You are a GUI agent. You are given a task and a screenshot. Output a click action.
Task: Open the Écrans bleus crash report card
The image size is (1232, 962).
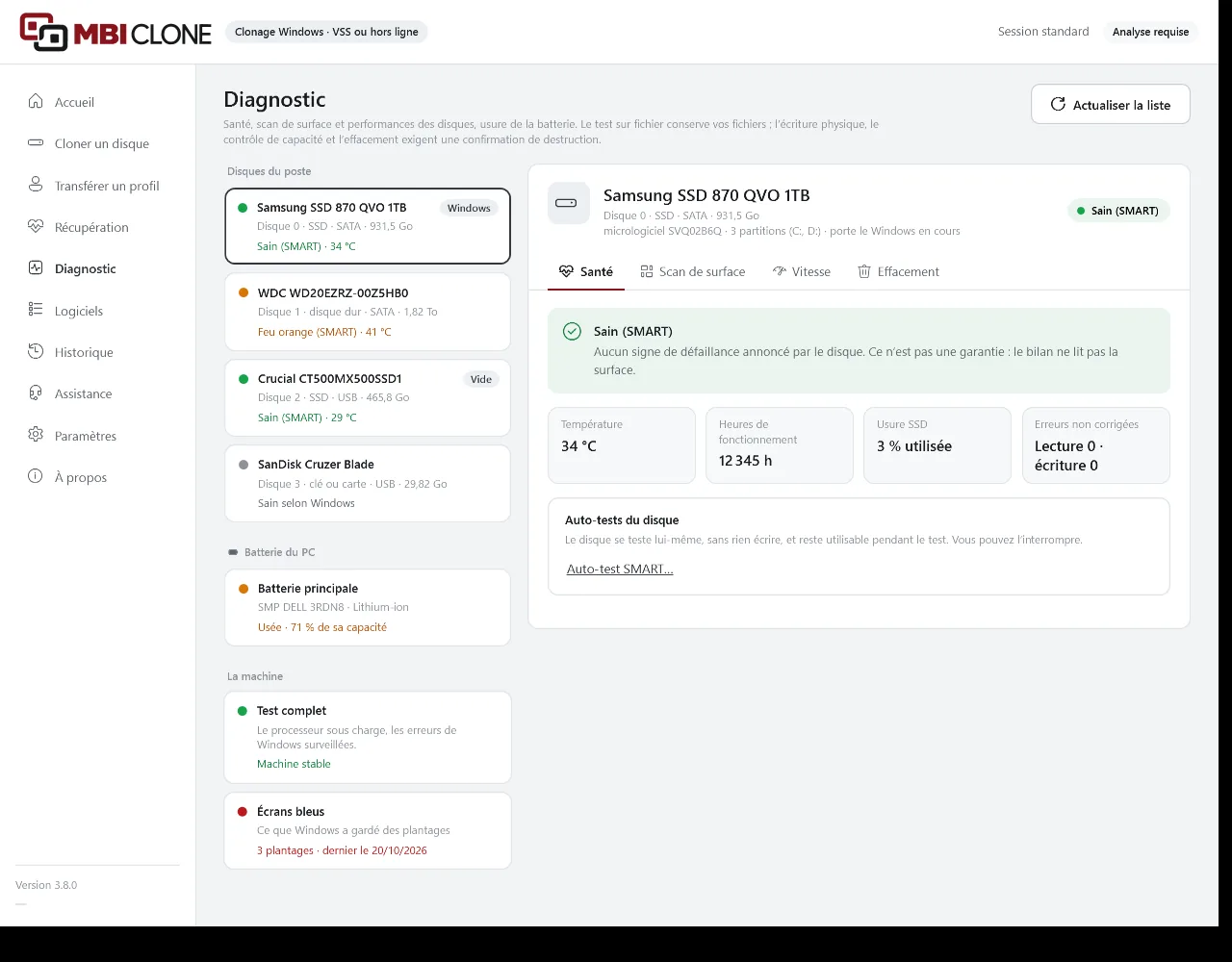[x=368, y=830]
